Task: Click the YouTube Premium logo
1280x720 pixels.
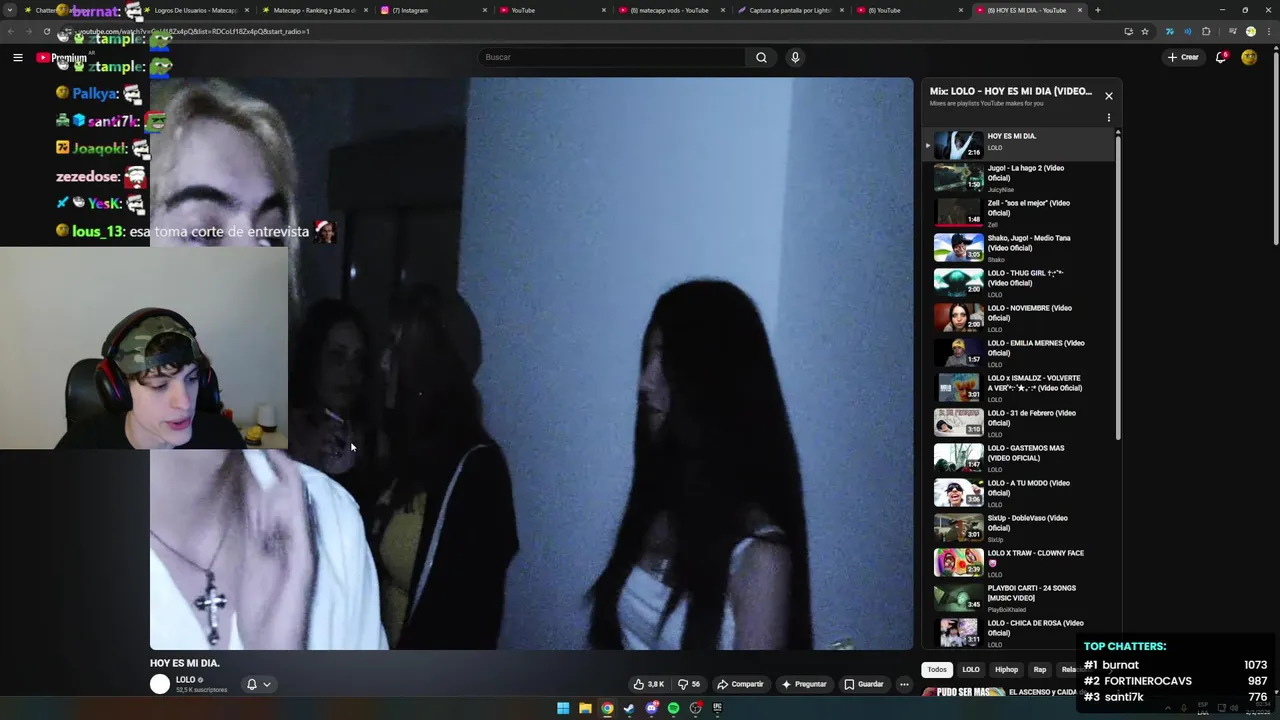Action: pyautogui.click(x=62, y=57)
